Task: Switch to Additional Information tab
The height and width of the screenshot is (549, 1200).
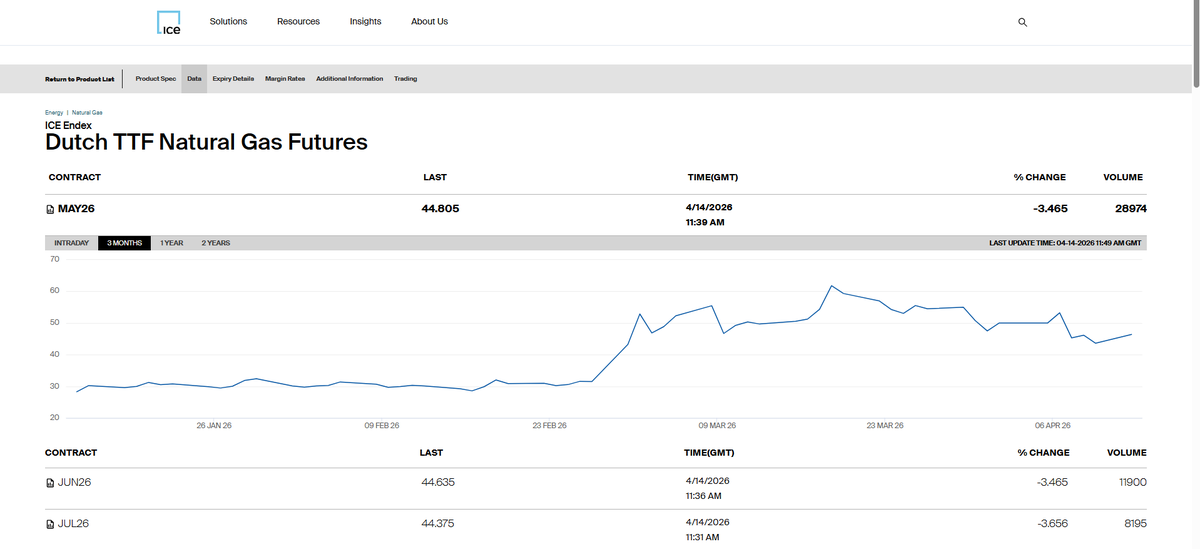Action: point(349,79)
